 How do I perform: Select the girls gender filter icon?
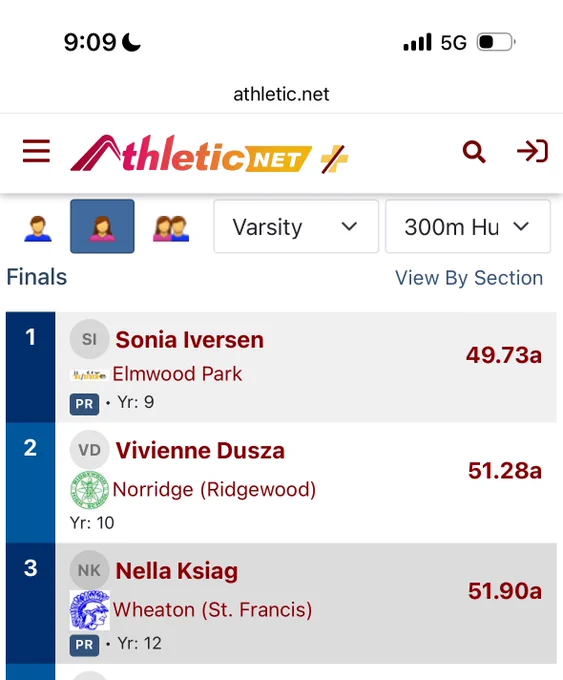102,226
